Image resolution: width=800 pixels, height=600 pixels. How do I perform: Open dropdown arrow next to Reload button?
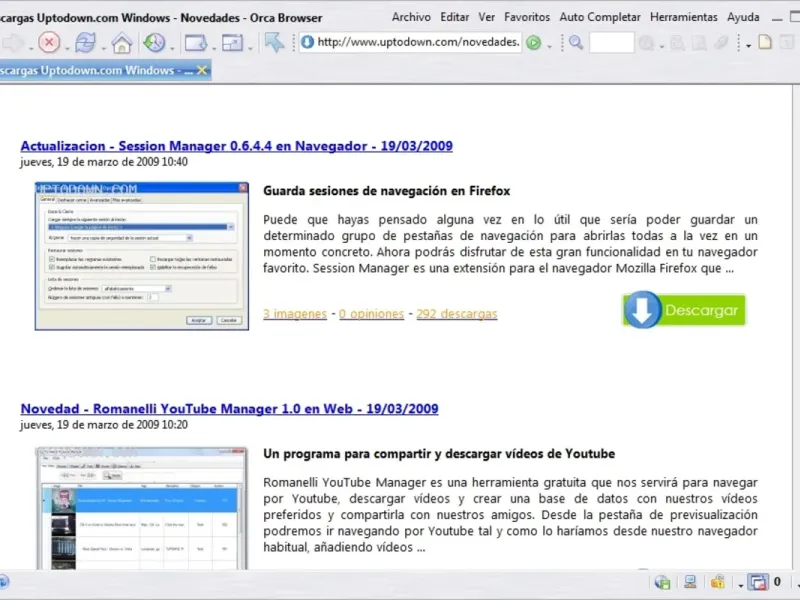pos(103,48)
